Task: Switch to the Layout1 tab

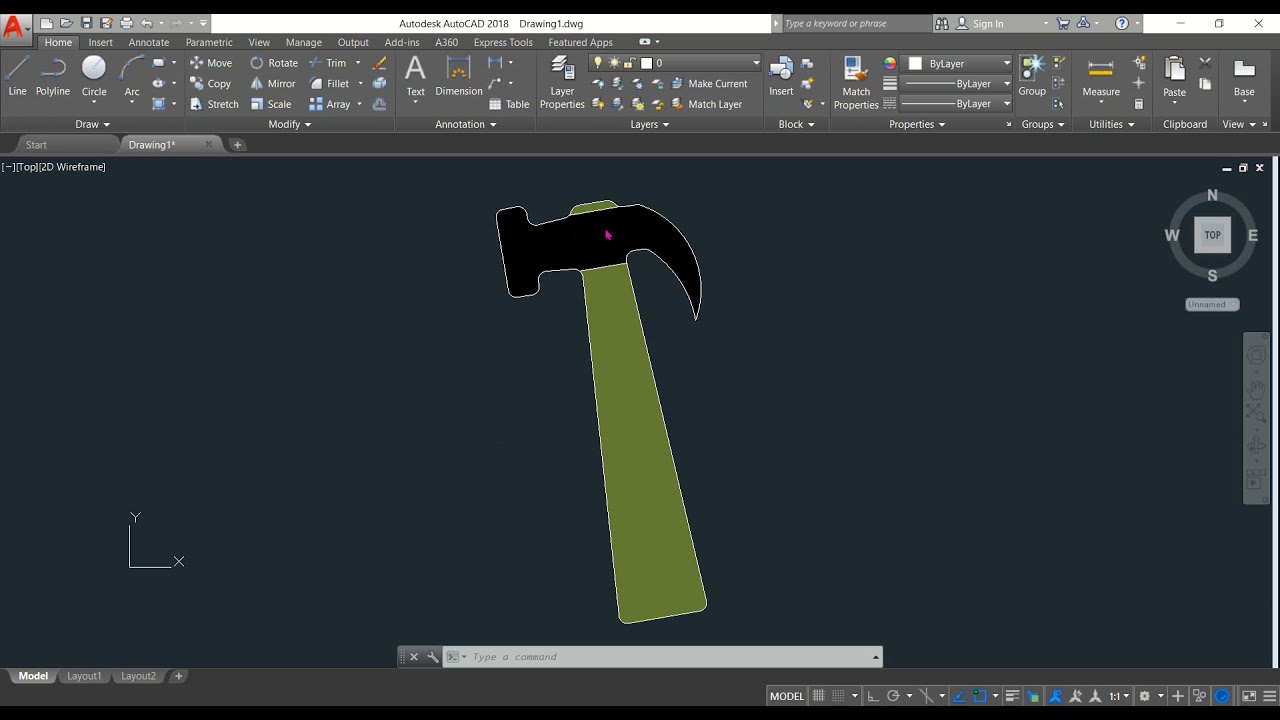Action: 84,676
